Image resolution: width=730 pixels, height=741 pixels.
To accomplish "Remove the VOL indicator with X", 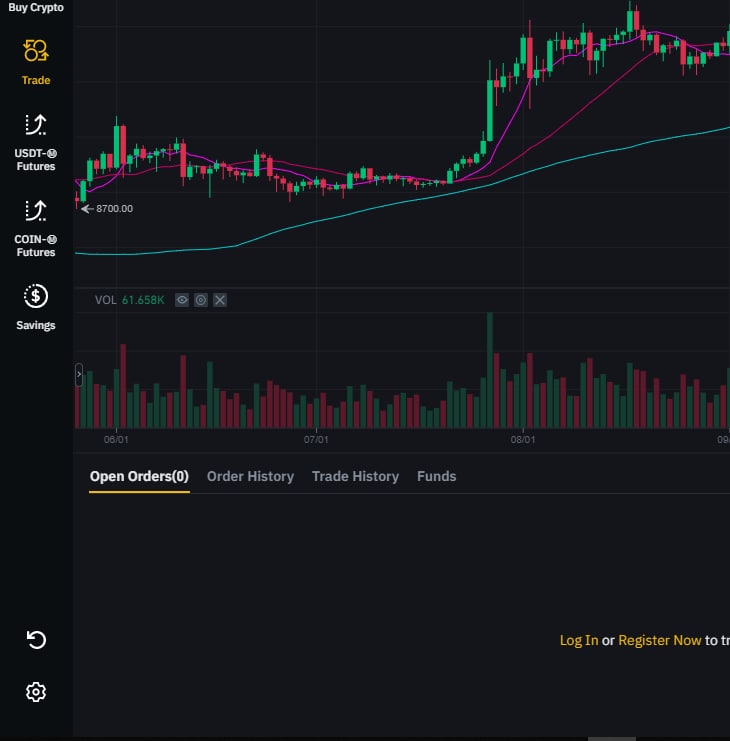I will point(220,300).
